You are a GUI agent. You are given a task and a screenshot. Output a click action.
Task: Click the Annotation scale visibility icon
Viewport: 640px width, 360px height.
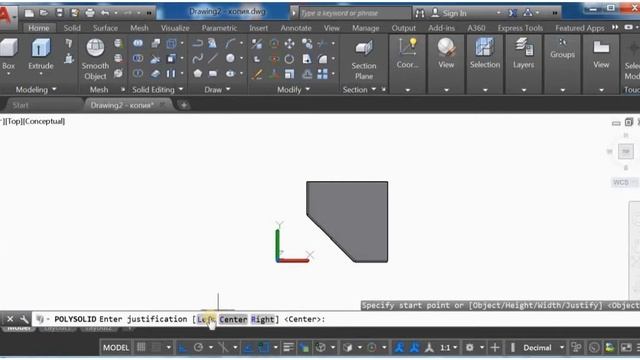click(x=399, y=348)
